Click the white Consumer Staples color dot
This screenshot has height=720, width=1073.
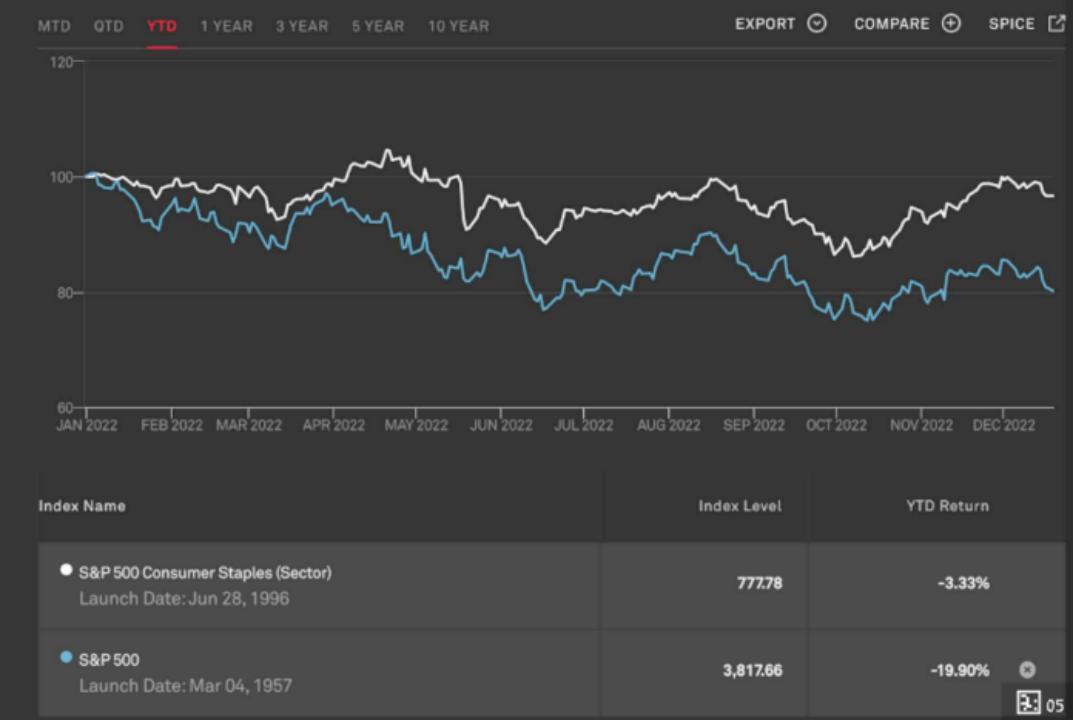(x=66, y=570)
